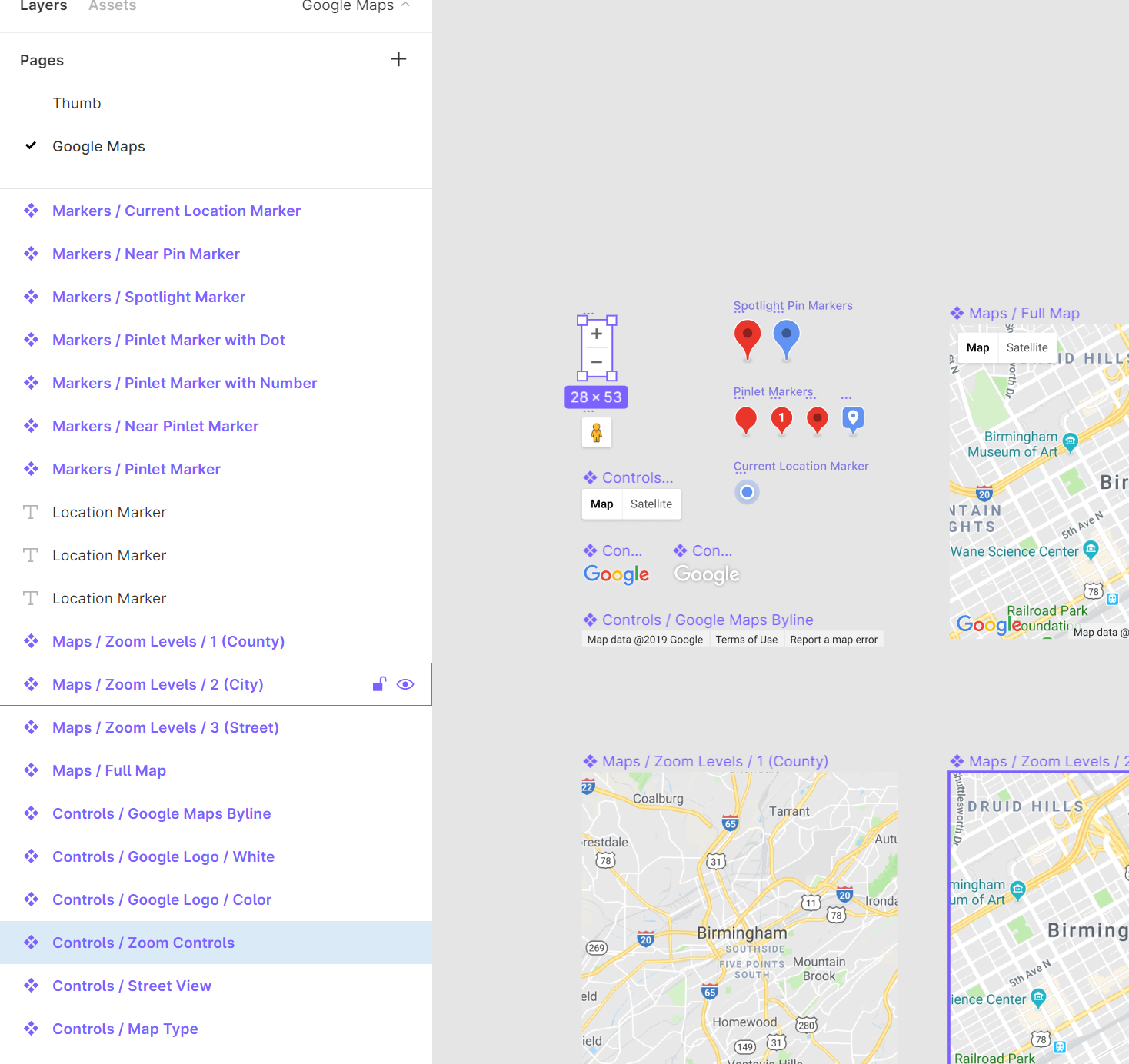Click the zoom out minus button on canvas

[x=596, y=361]
